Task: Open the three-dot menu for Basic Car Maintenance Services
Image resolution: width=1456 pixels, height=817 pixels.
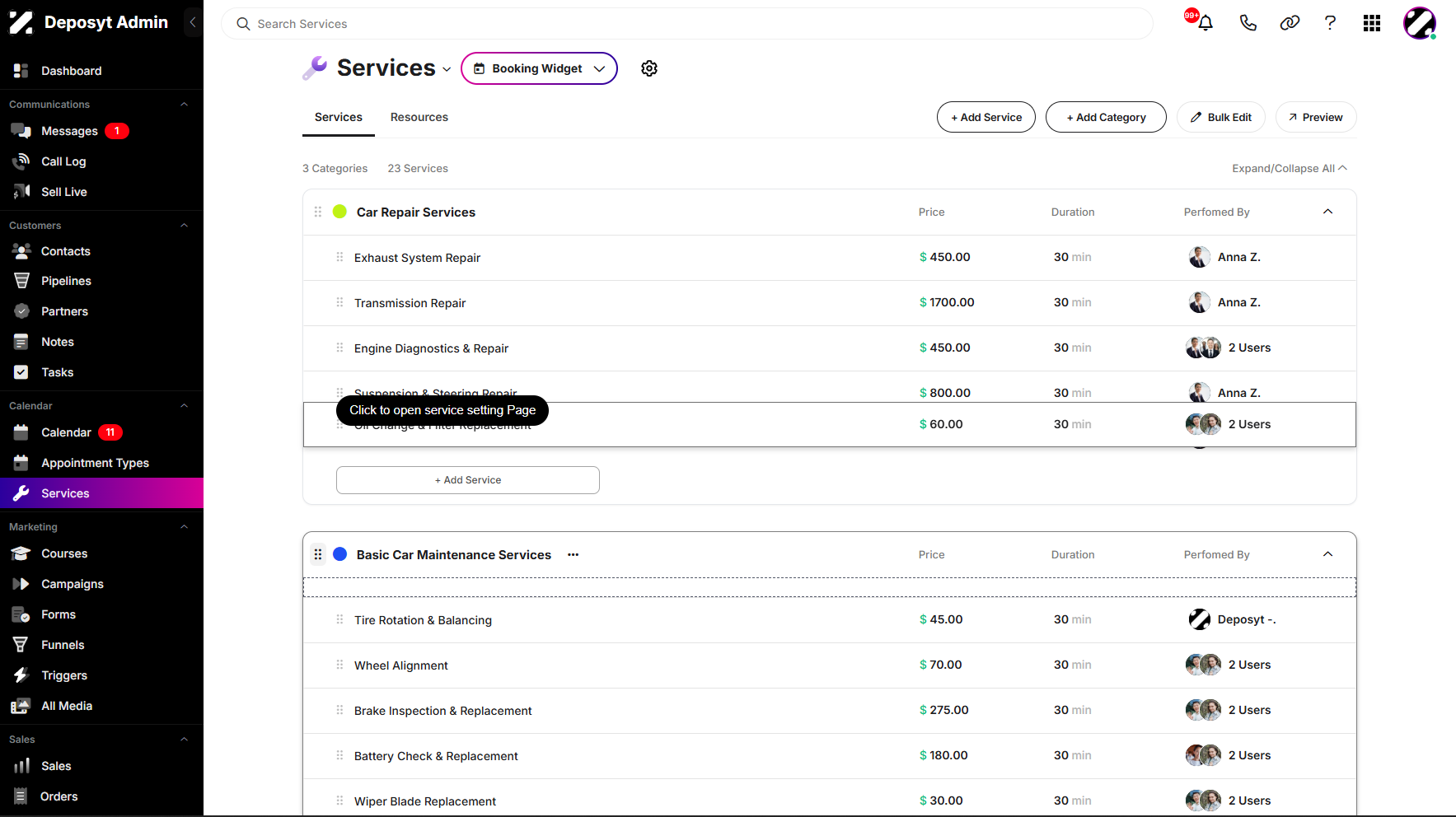Action: tap(574, 555)
